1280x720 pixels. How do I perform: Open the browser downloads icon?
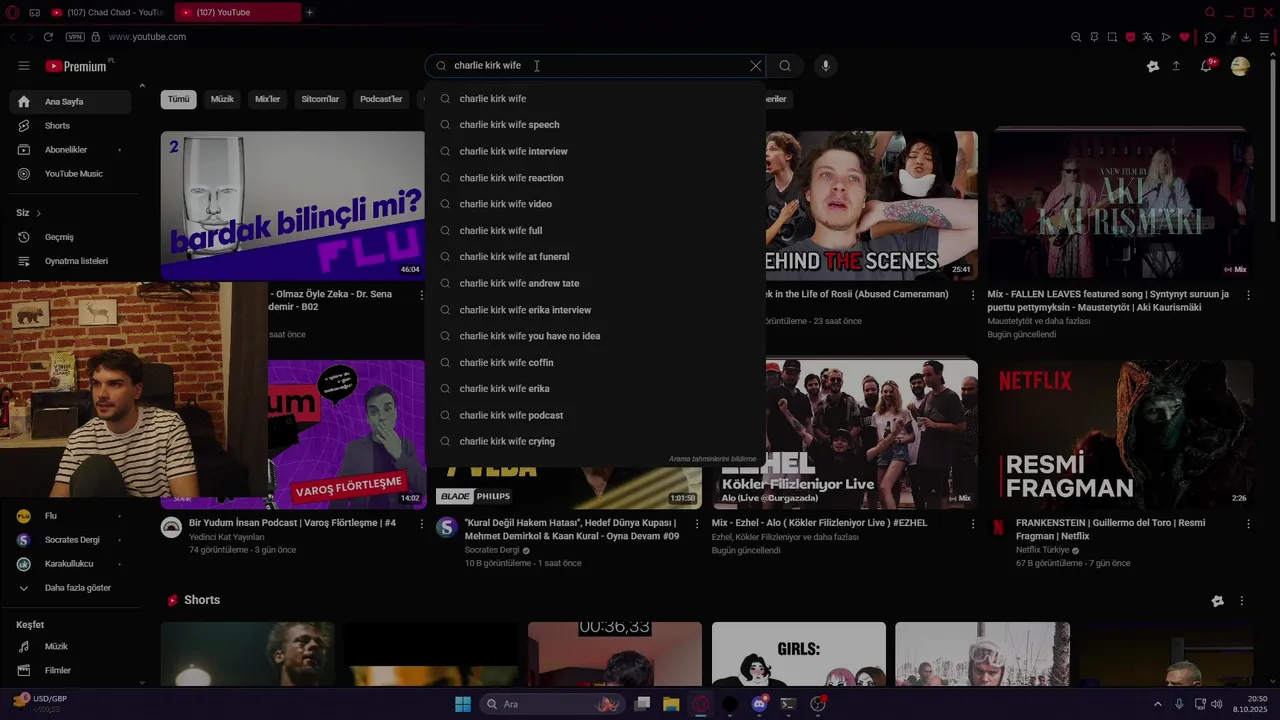click(1246, 37)
